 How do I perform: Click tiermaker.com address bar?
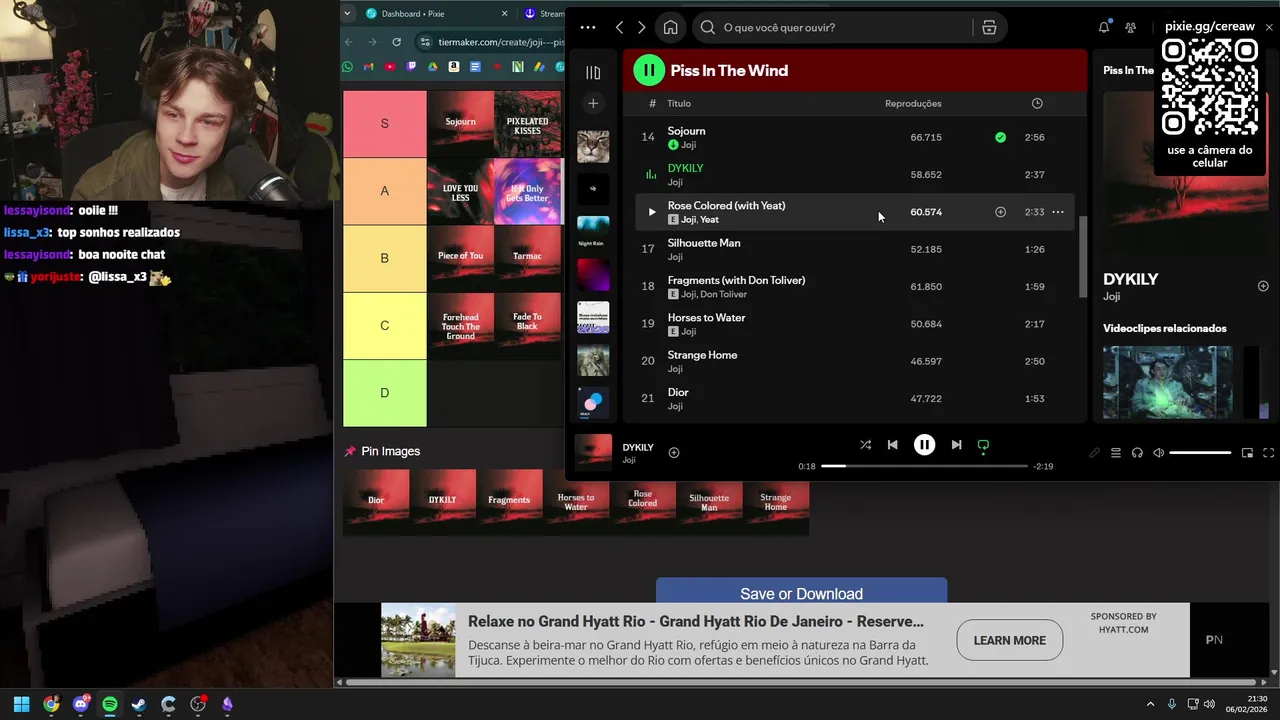(500, 42)
